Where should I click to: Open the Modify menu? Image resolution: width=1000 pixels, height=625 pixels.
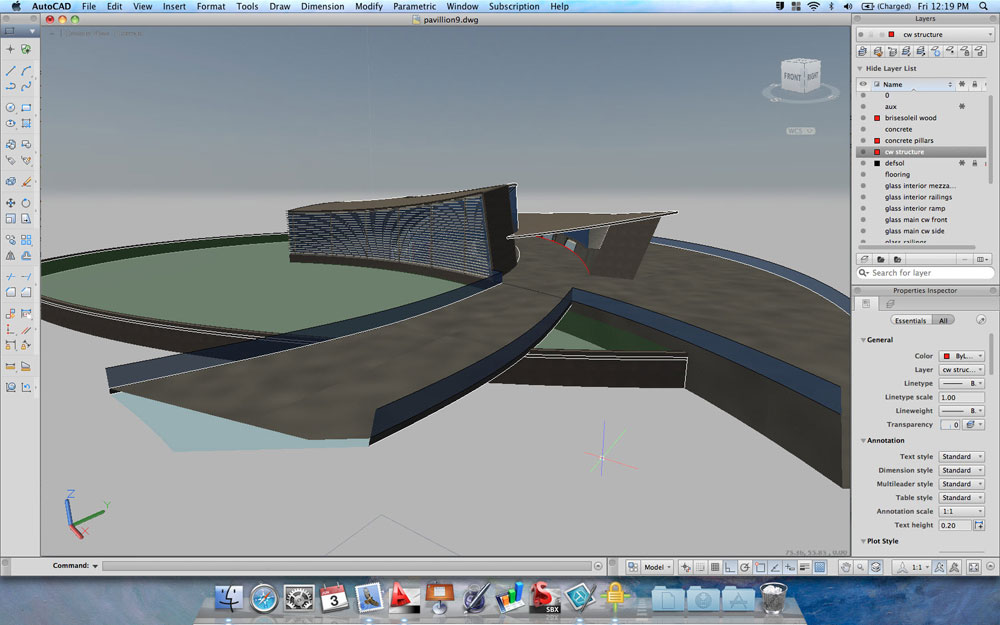click(369, 6)
